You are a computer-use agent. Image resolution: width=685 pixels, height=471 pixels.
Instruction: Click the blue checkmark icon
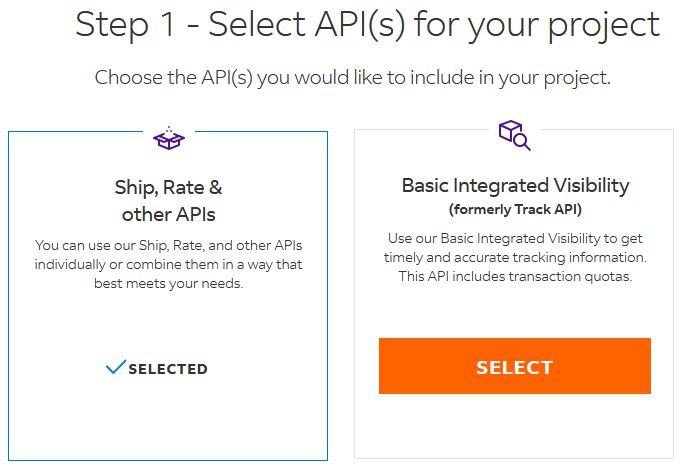click(x=115, y=368)
